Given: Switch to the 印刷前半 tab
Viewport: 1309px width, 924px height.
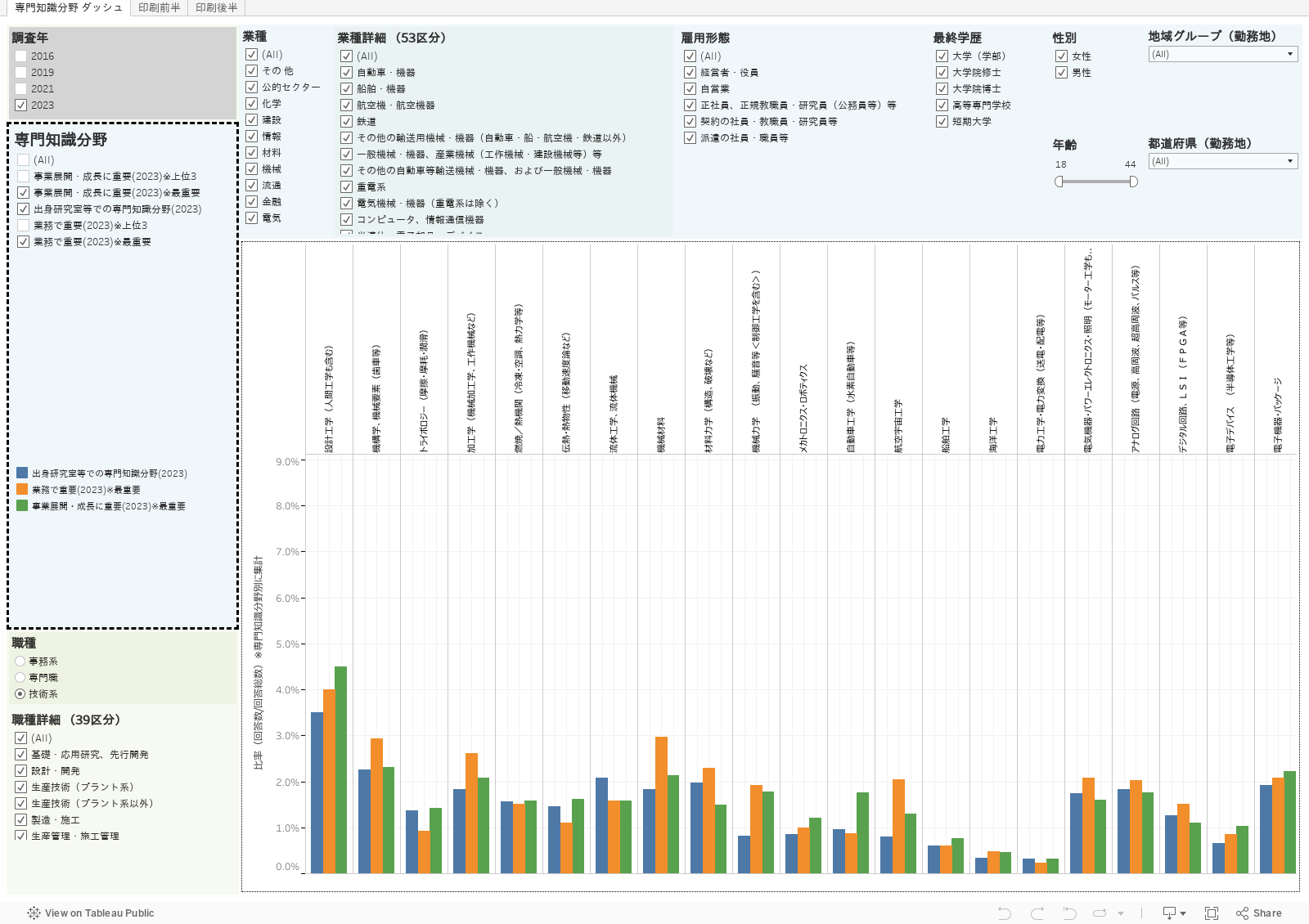Looking at the screenshot, I should point(159,7).
